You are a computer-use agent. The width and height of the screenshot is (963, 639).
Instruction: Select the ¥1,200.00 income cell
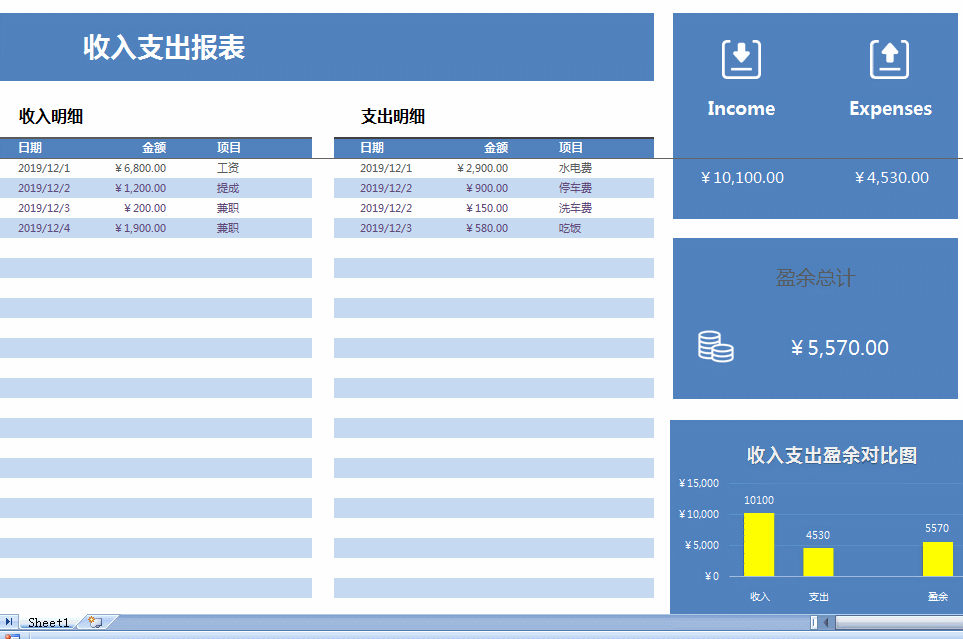(x=141, y=188)
